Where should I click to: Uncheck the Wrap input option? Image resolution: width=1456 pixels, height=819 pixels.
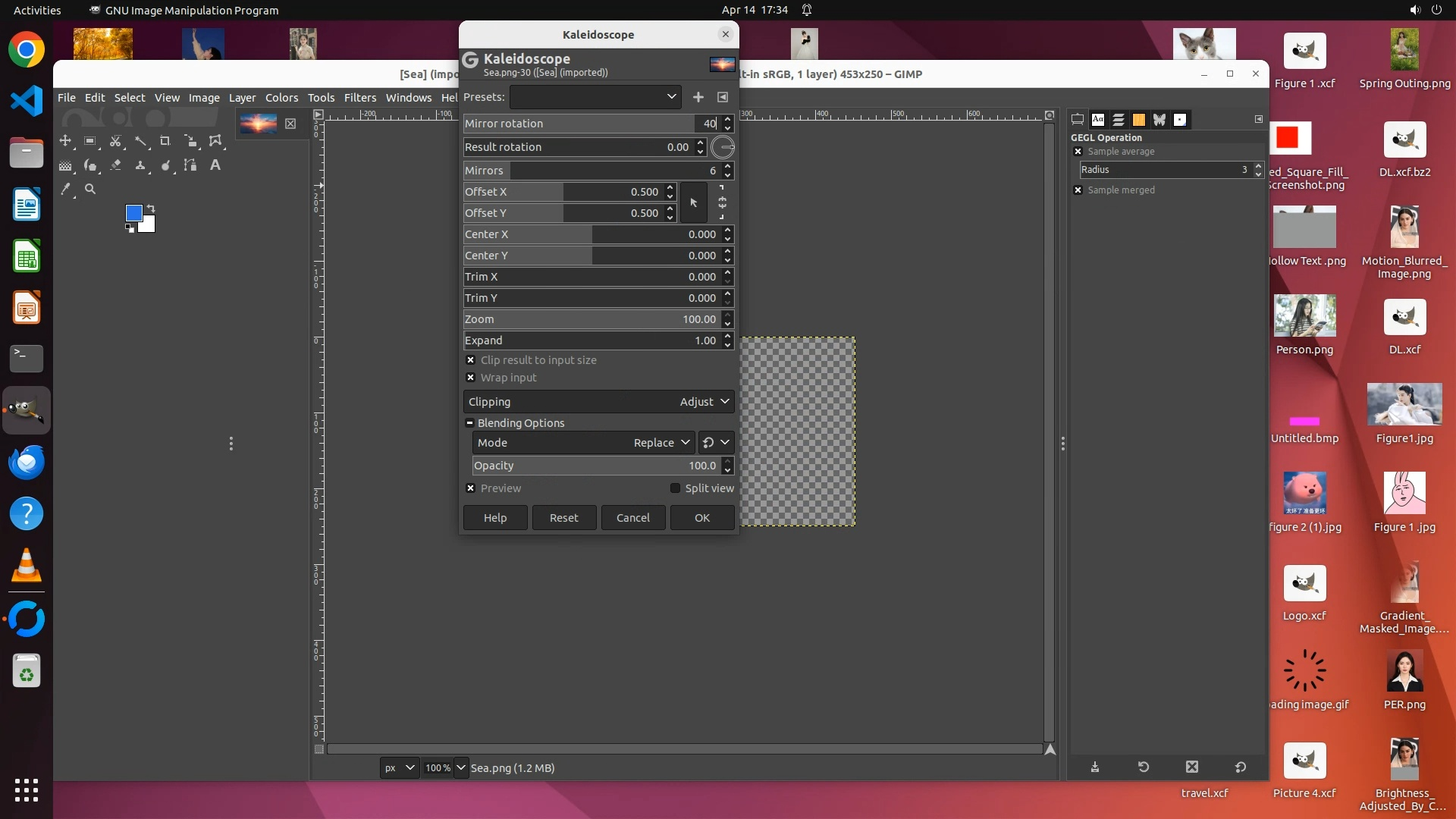click(x=470, y=378)
